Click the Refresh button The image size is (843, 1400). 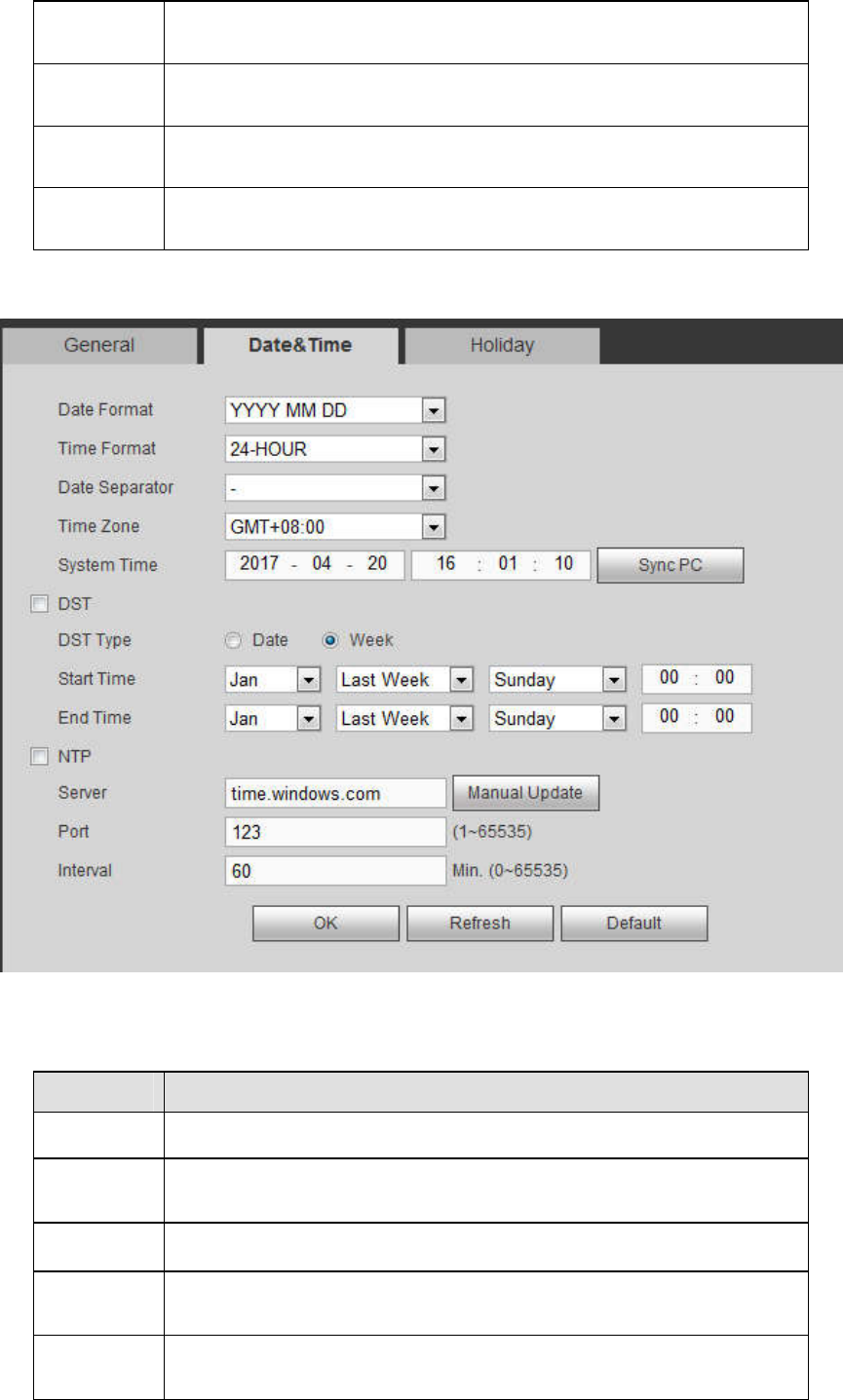tap(479, 924)
